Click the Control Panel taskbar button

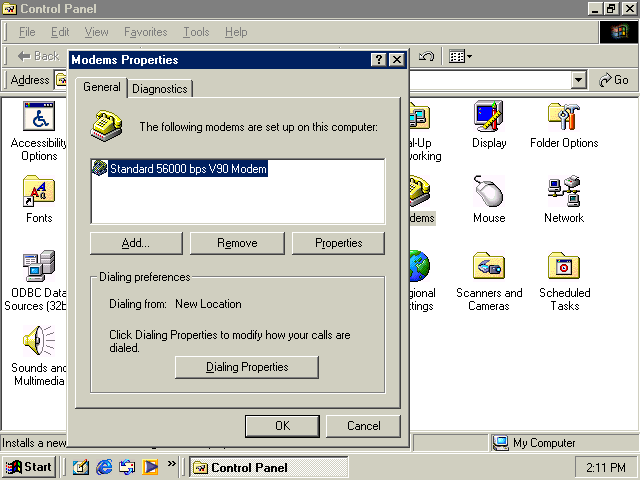(269, 467)
